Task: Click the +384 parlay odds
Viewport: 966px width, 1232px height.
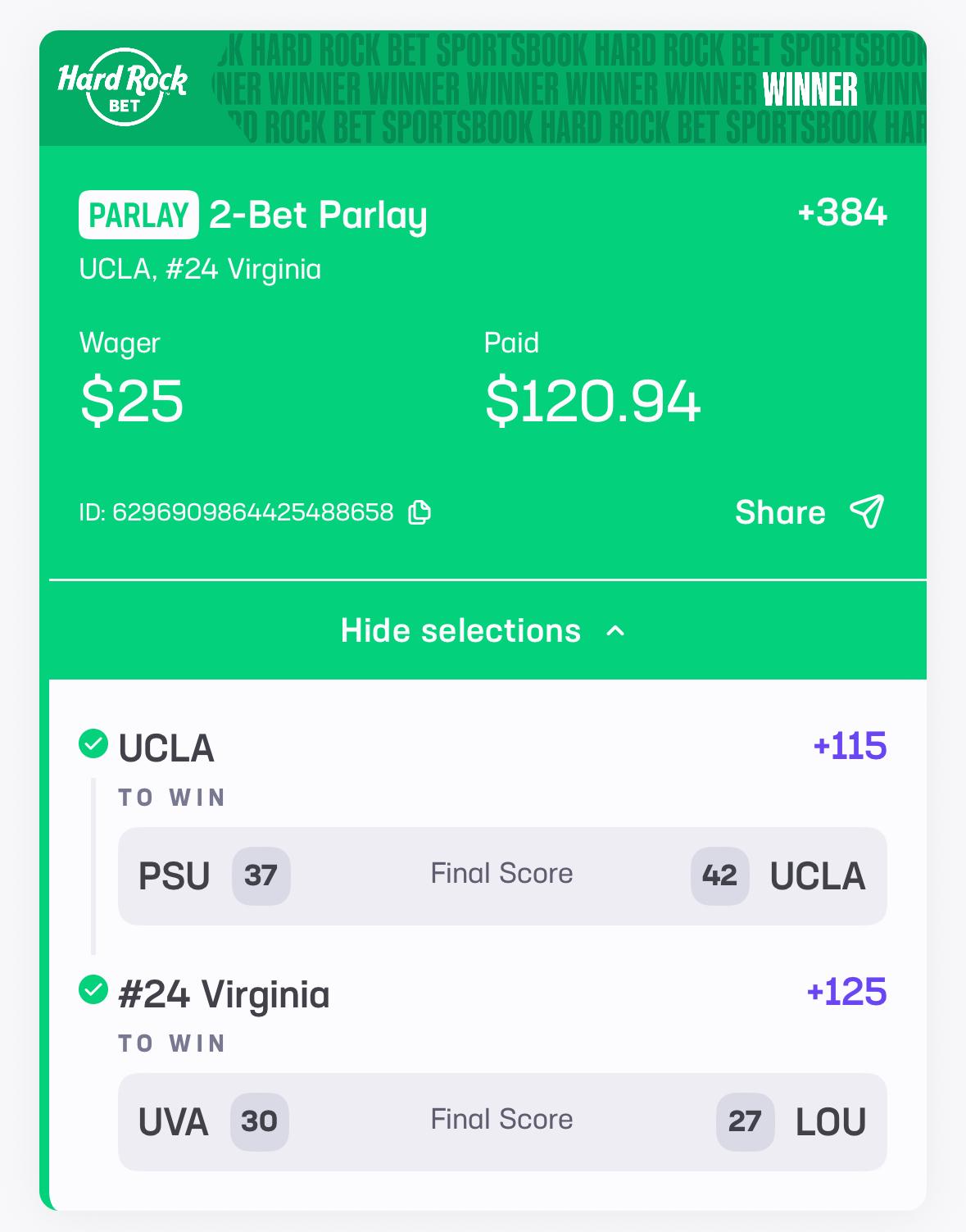Action: (841, 212)
